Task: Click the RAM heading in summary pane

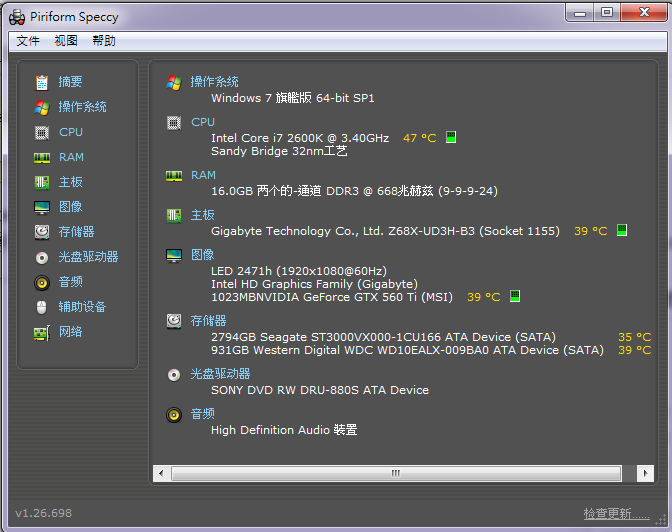Action: pos(203,175)
